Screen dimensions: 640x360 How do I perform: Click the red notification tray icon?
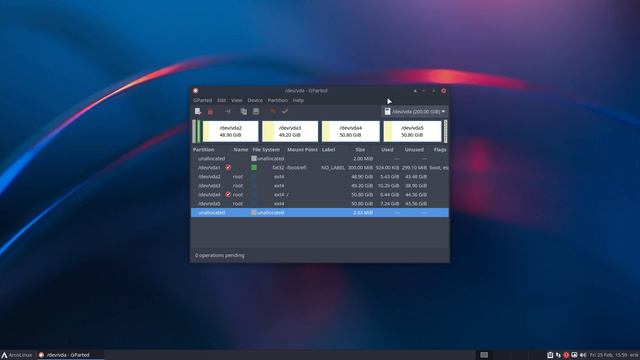[x=566, y=355]
